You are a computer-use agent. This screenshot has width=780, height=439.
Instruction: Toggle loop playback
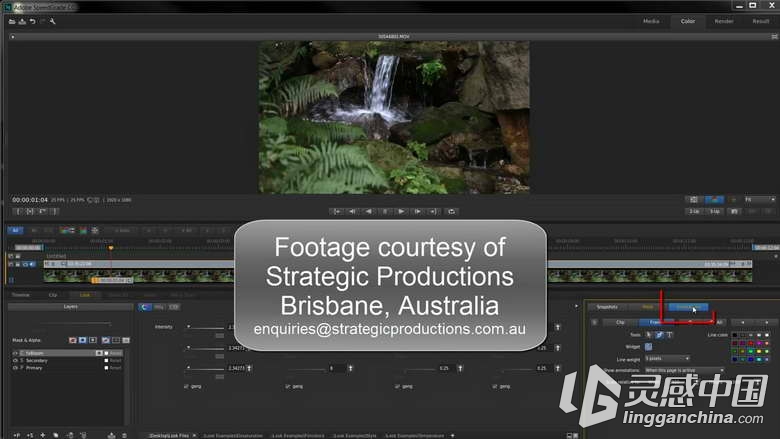pos(451,211)
